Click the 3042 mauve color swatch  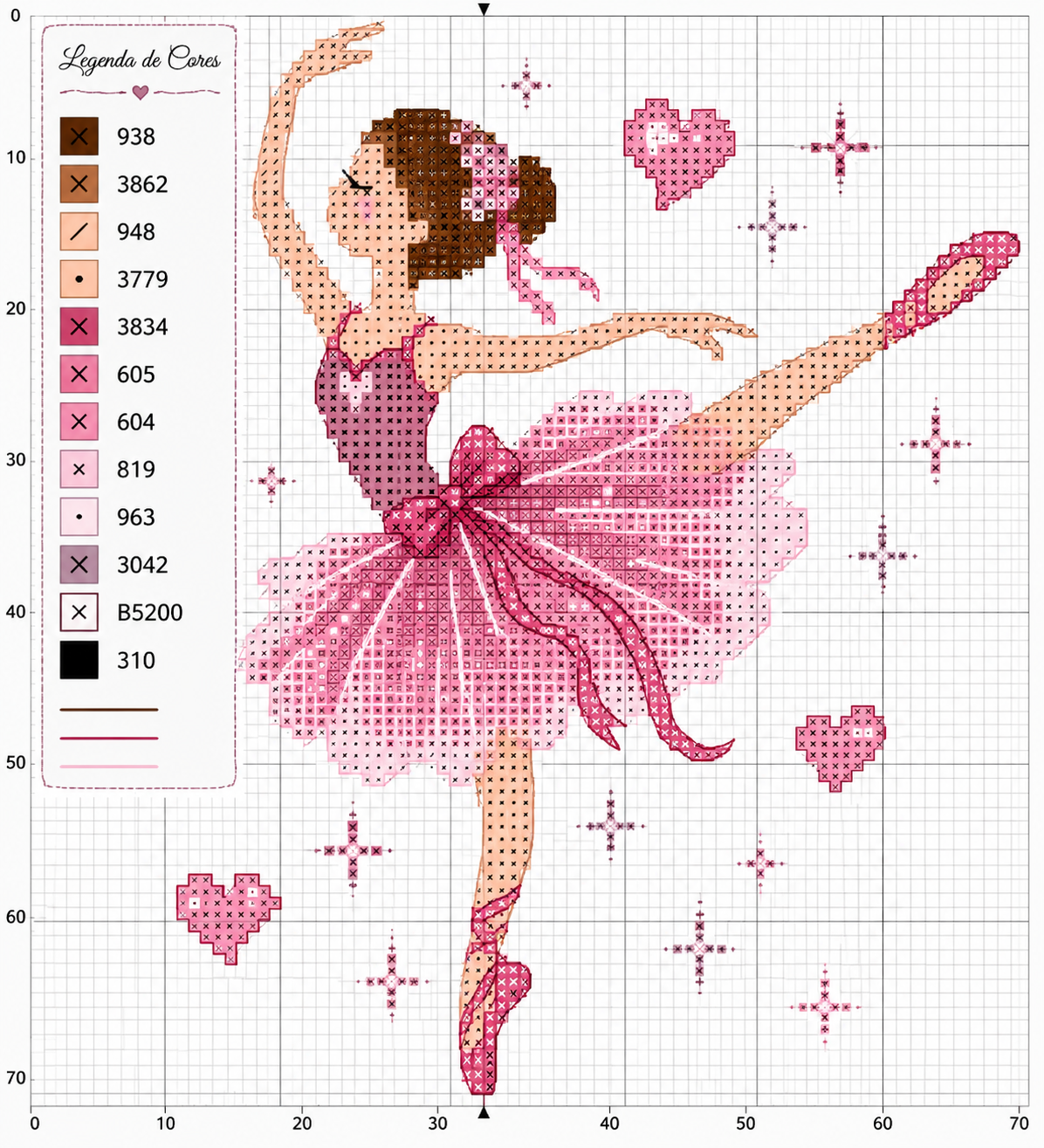click(79, 565)
